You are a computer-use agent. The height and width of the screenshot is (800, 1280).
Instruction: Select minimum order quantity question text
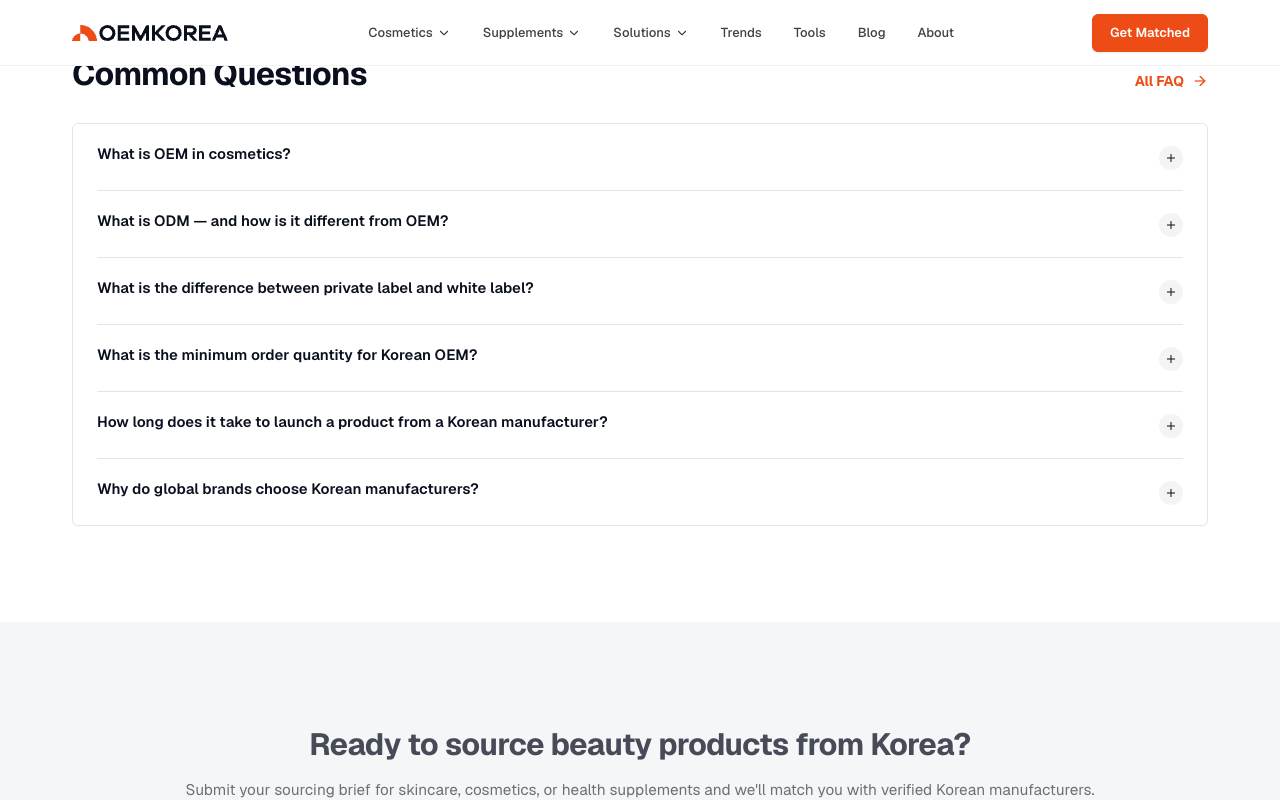click(287, 355)
